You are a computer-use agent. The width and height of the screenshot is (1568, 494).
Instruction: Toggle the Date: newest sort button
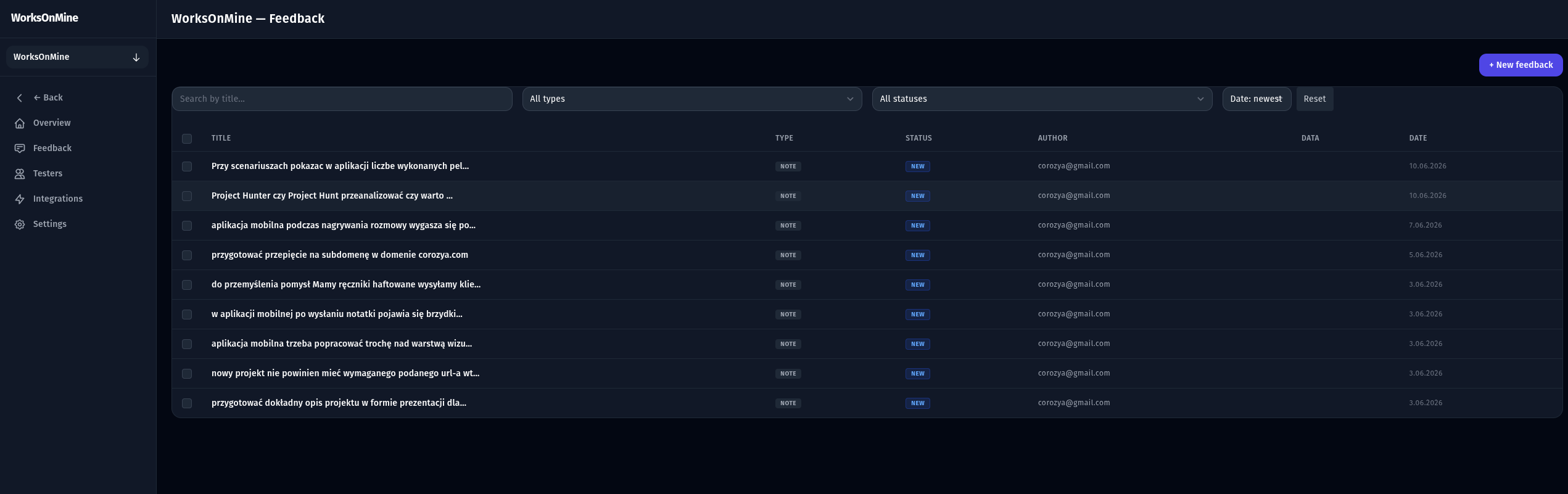[1256, 99]
